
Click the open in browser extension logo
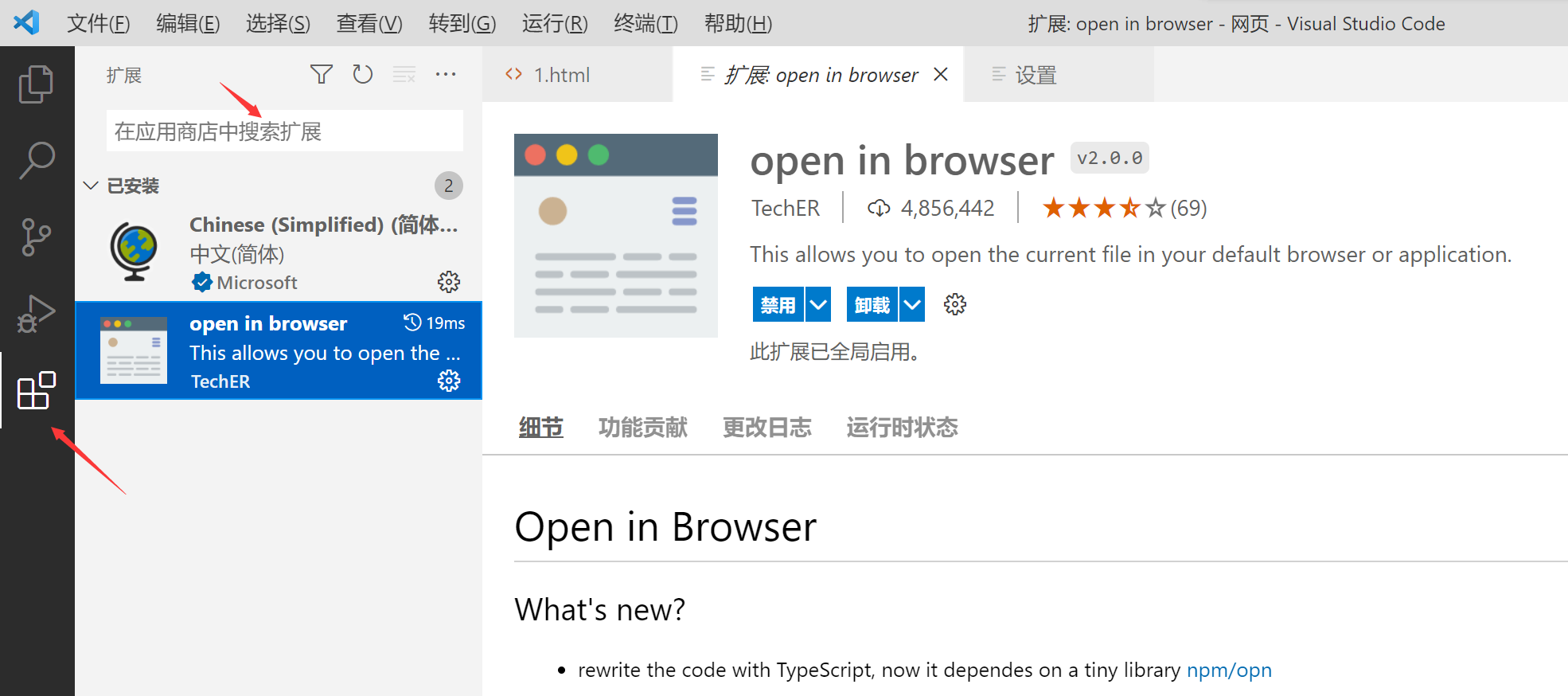point(616,236)
